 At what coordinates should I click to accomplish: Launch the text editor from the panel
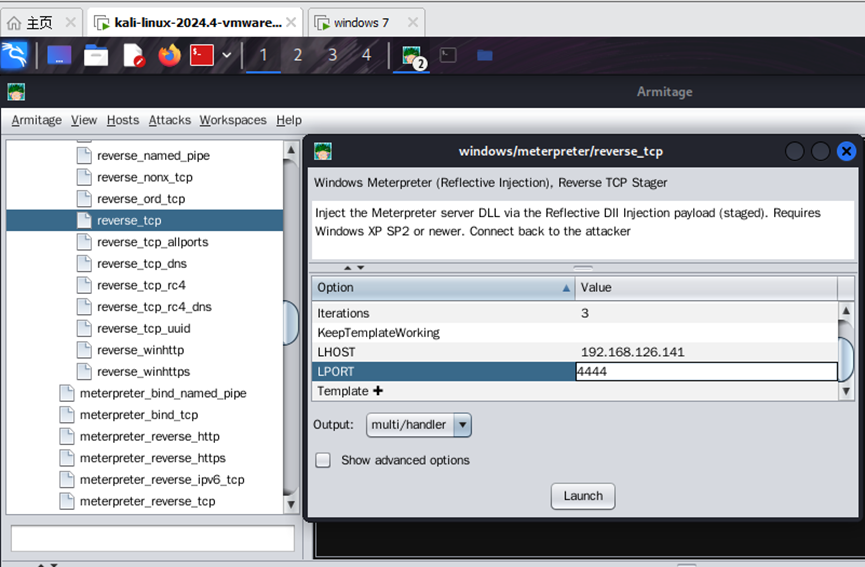[134, 55]
